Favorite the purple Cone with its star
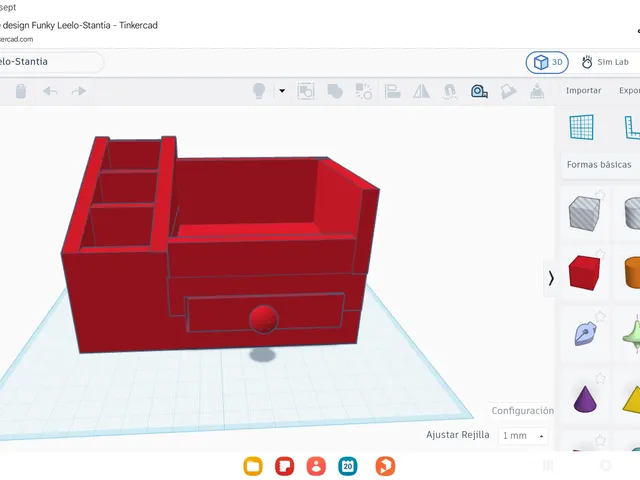This screenshot has width=640, height=480. 600,378
